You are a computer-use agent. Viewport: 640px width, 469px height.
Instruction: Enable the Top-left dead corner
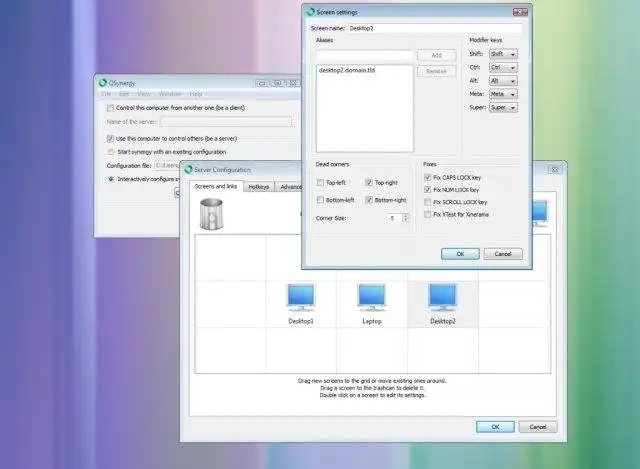point(320,182)
